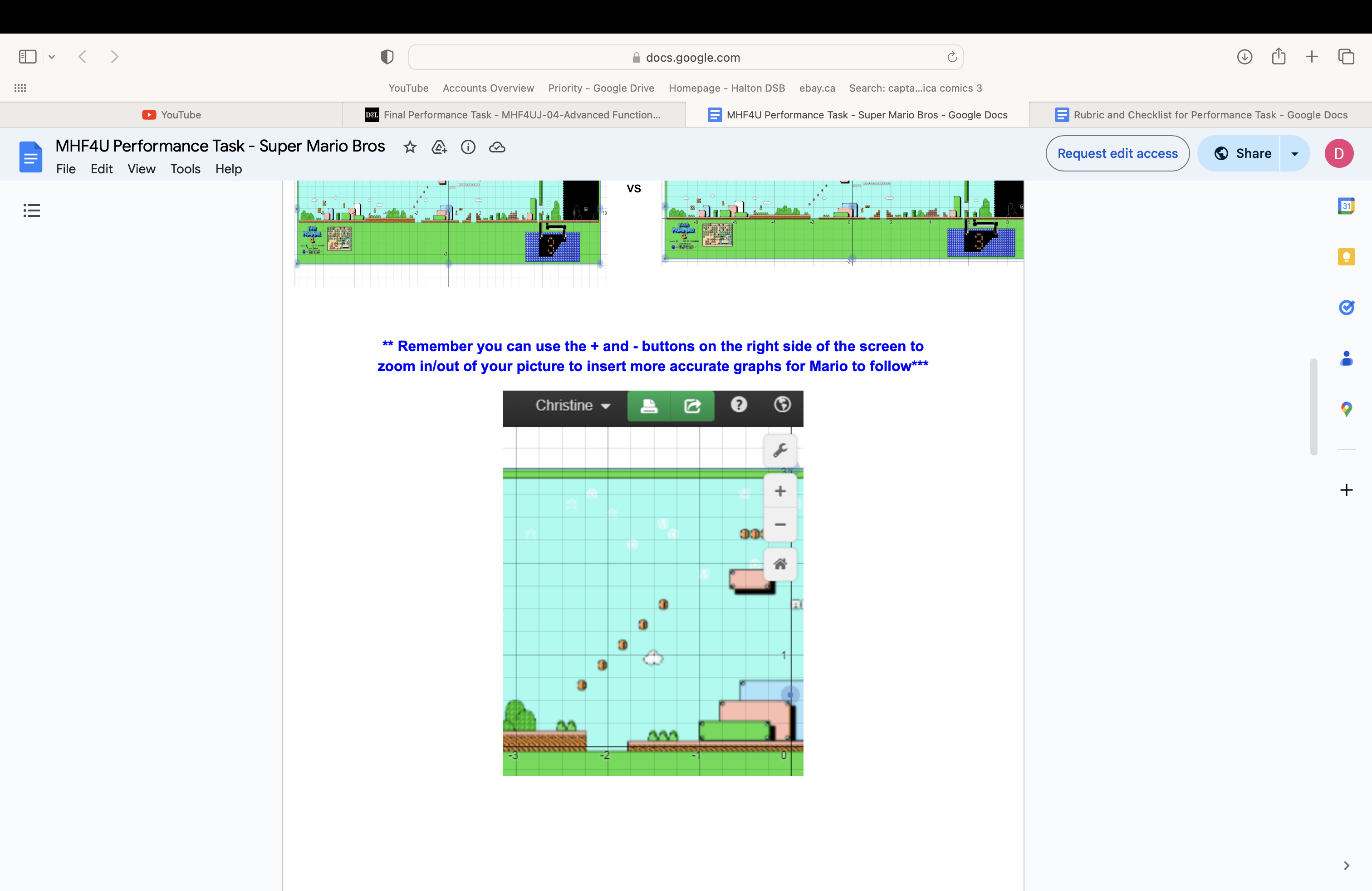Image resolution: width=1372 pixels, height=891 pixels.
Task: Open the Google apps grid
Action: [20, 88]
